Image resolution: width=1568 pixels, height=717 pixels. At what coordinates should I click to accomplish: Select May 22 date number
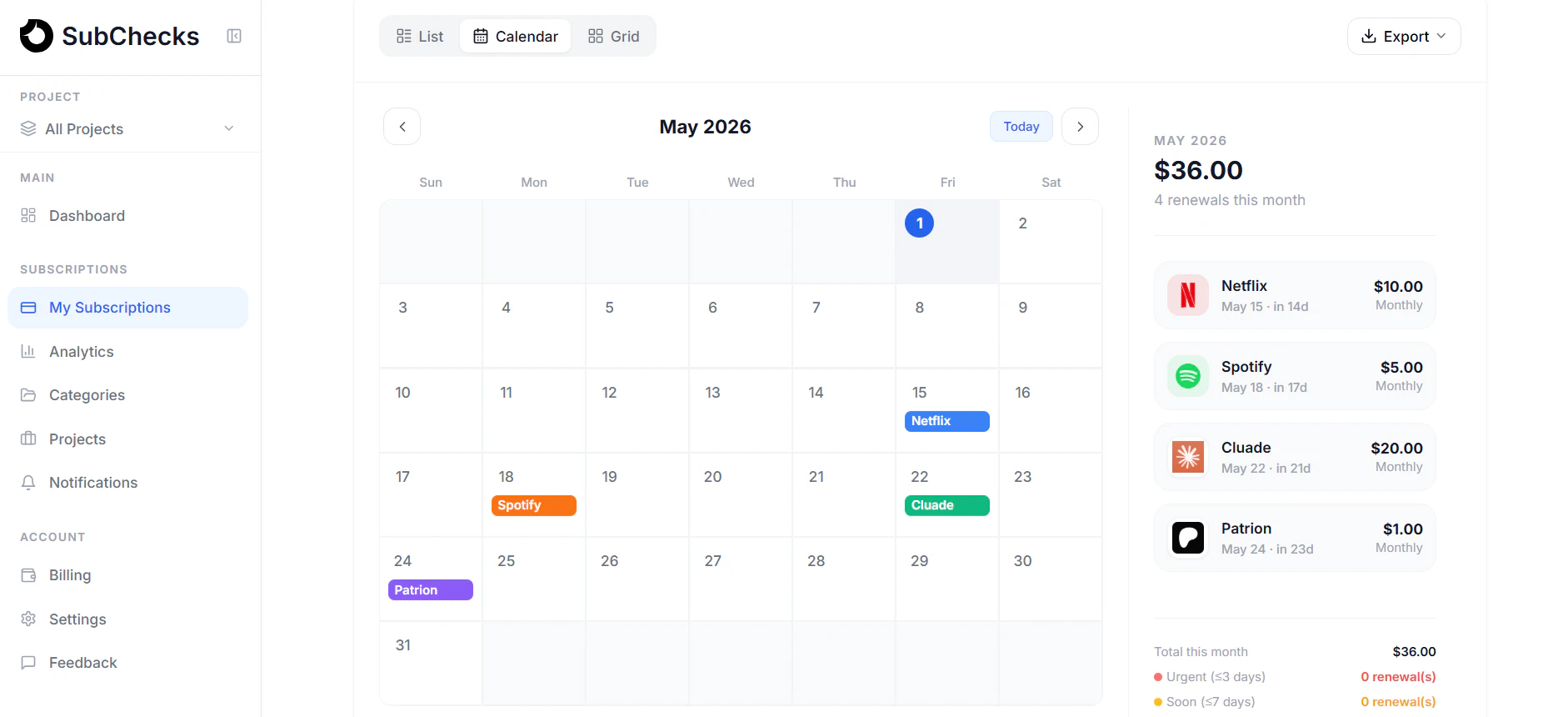[x=919, y=476]
